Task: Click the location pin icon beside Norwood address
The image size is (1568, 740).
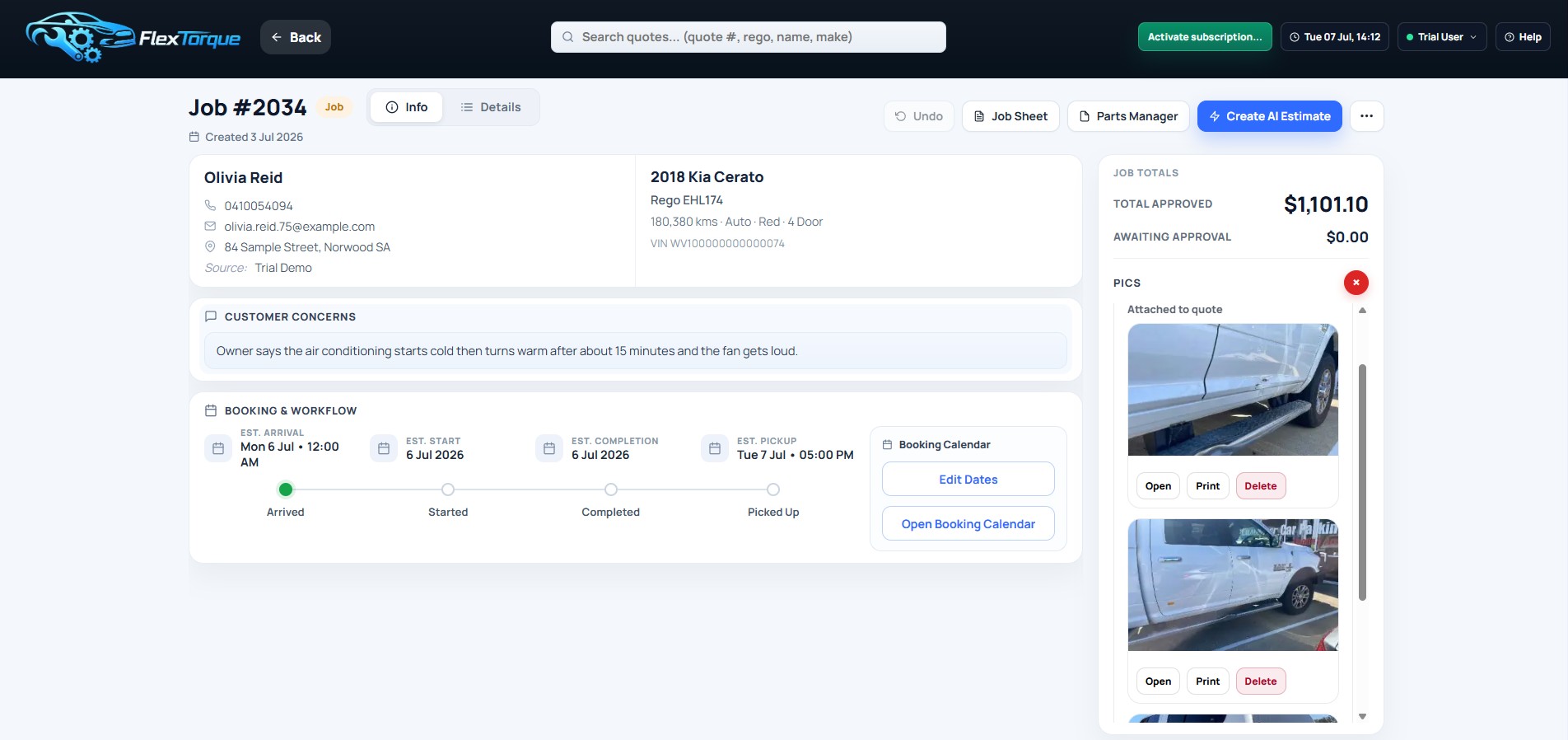Action: pos(210,246)
